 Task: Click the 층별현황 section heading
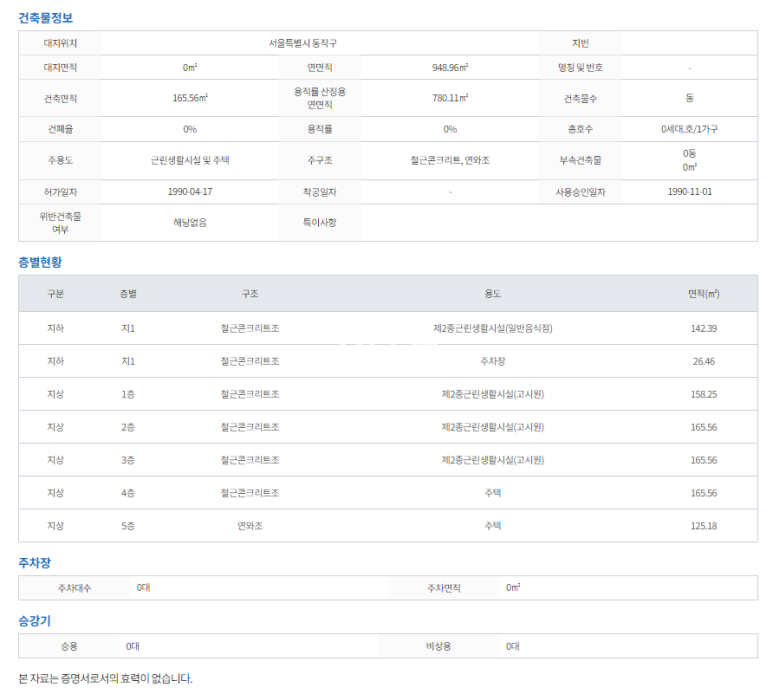tap(40, 262)
